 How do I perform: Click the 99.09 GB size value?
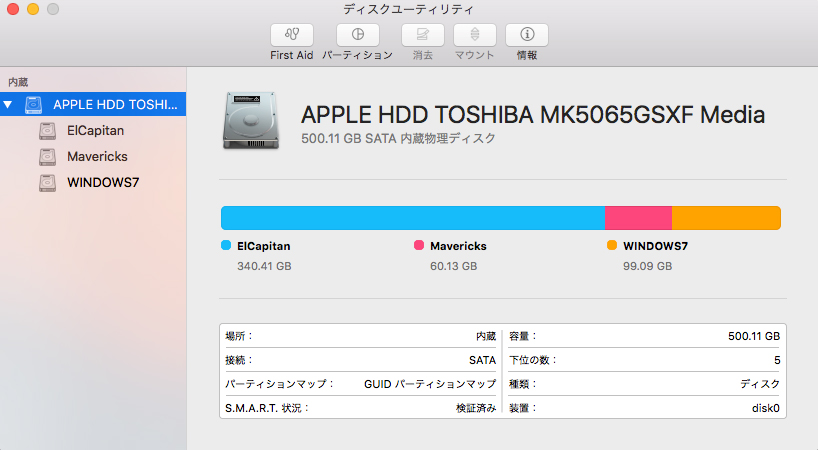pyautogui.click(x=647, y=266)
